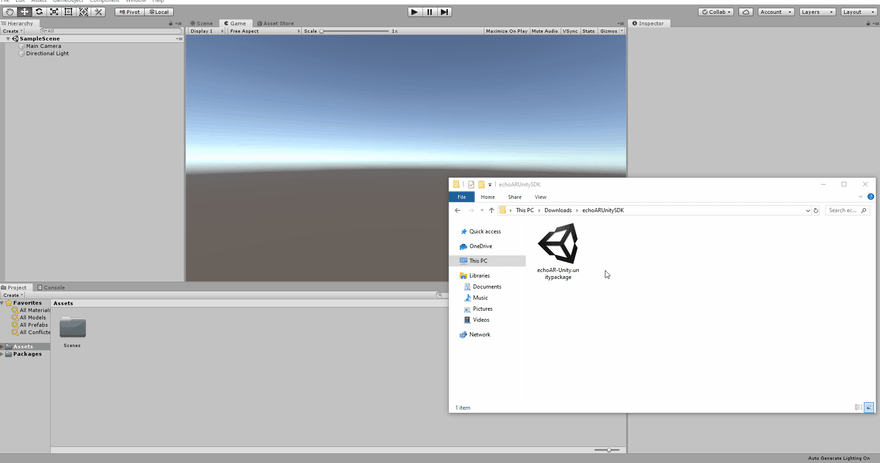880x463 pixels.
Task: Open the Account dropdown
Action: (776, 12)
